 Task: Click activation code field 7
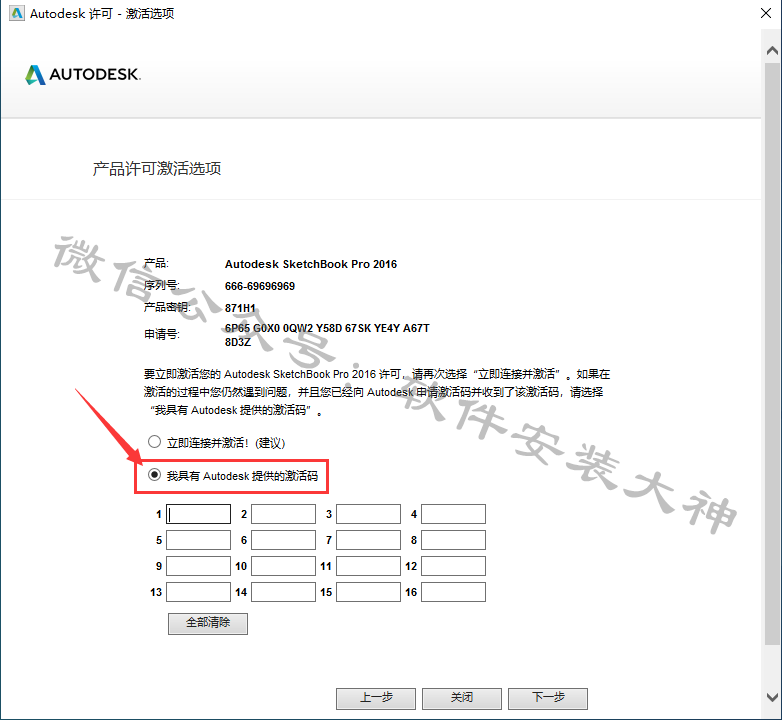click(369, 540)
